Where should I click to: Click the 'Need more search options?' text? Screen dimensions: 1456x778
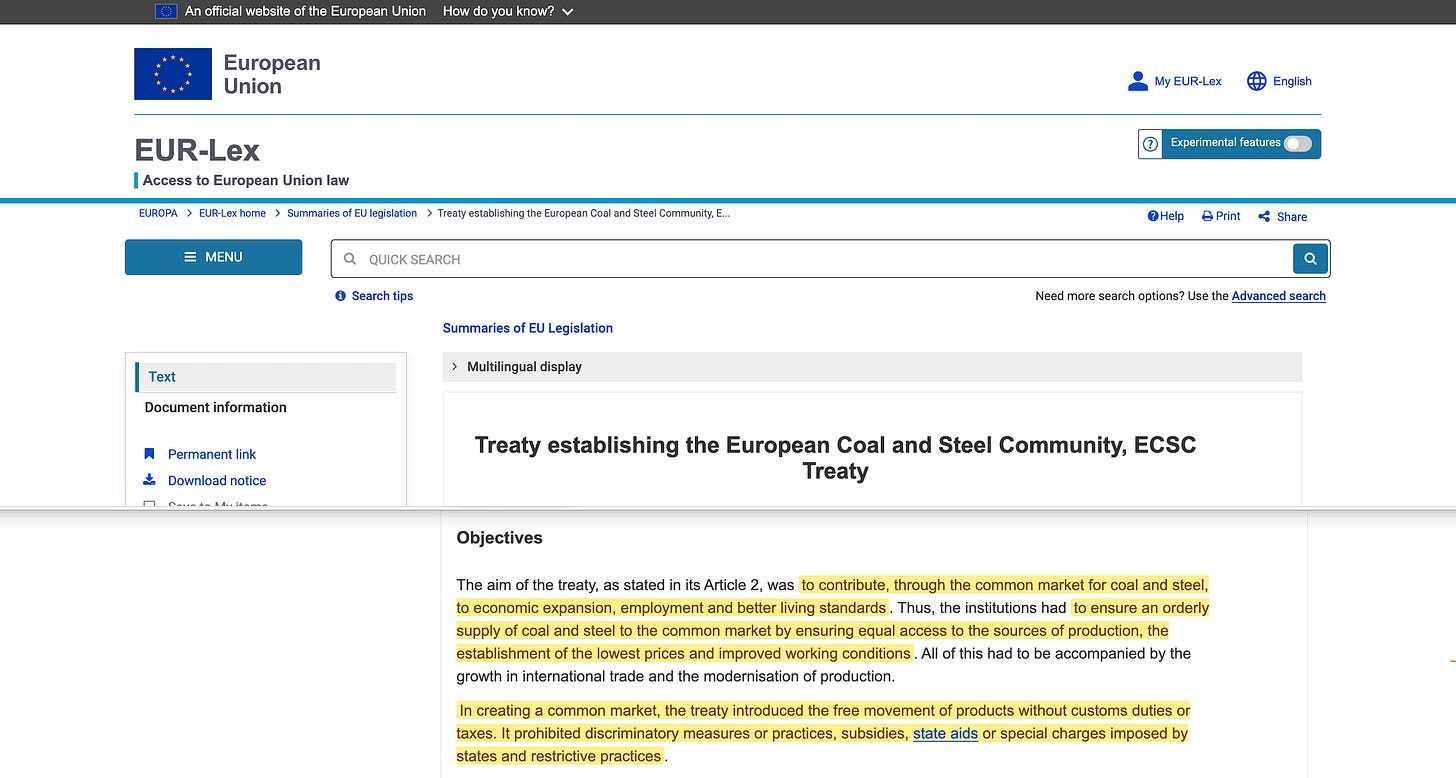(x=1110, y=296)
